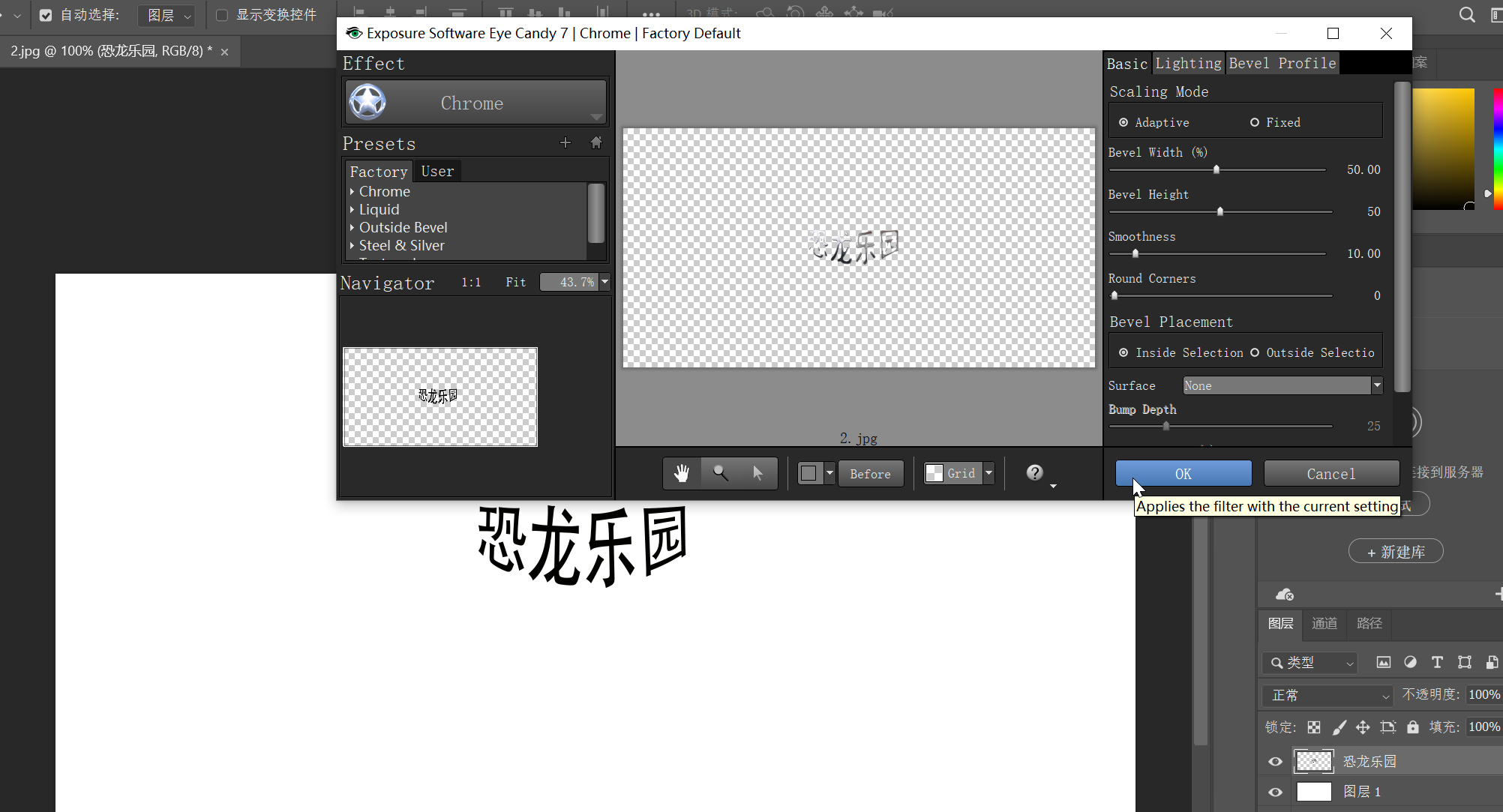Expand the Liquid preset group
Image resolution: width=1503 pixels, height=812 pixels.
coord(352,210)
